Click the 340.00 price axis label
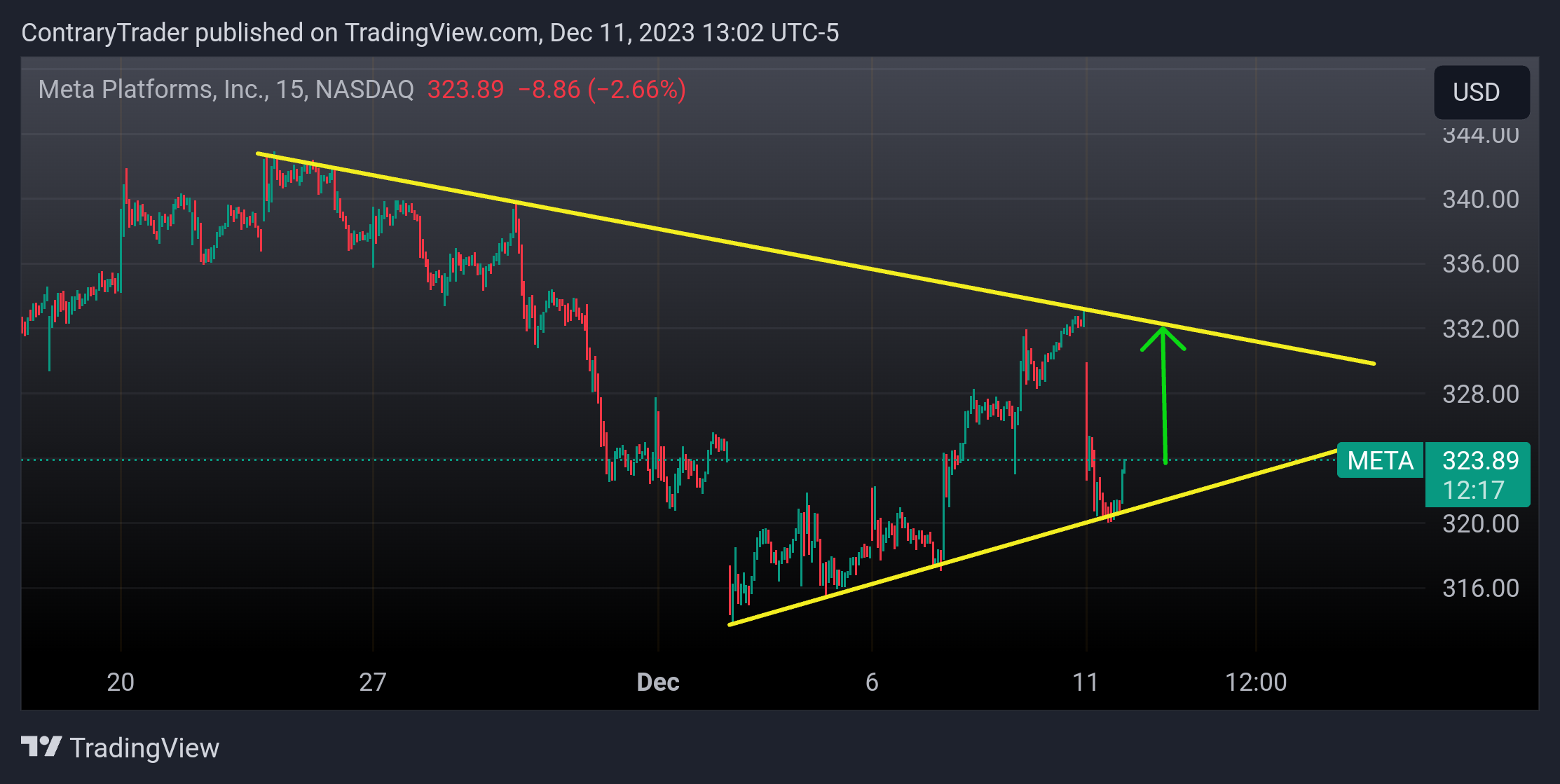 coord(1480,200)
